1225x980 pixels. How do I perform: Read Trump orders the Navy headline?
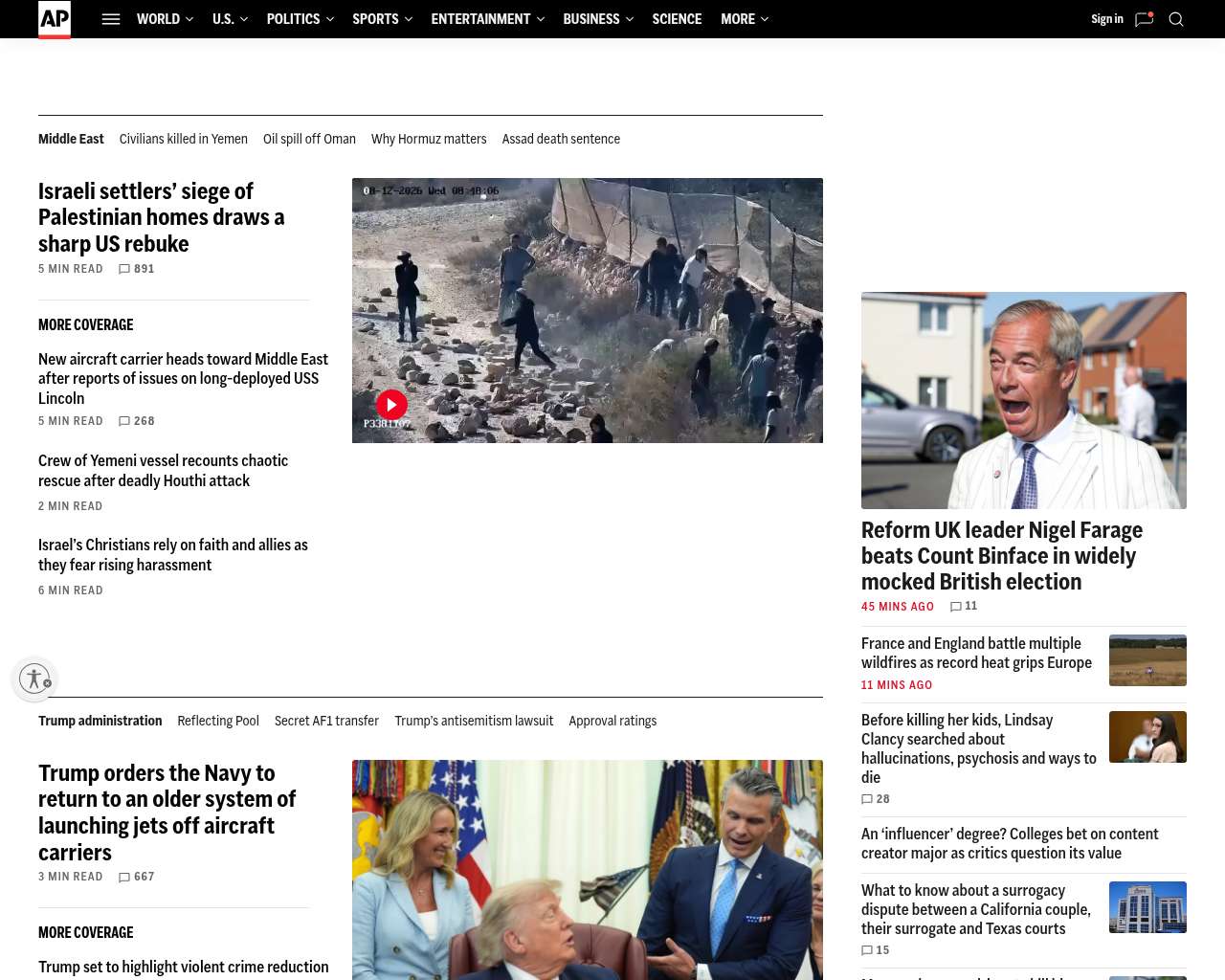pyautogui.click(x=167, y=813)
